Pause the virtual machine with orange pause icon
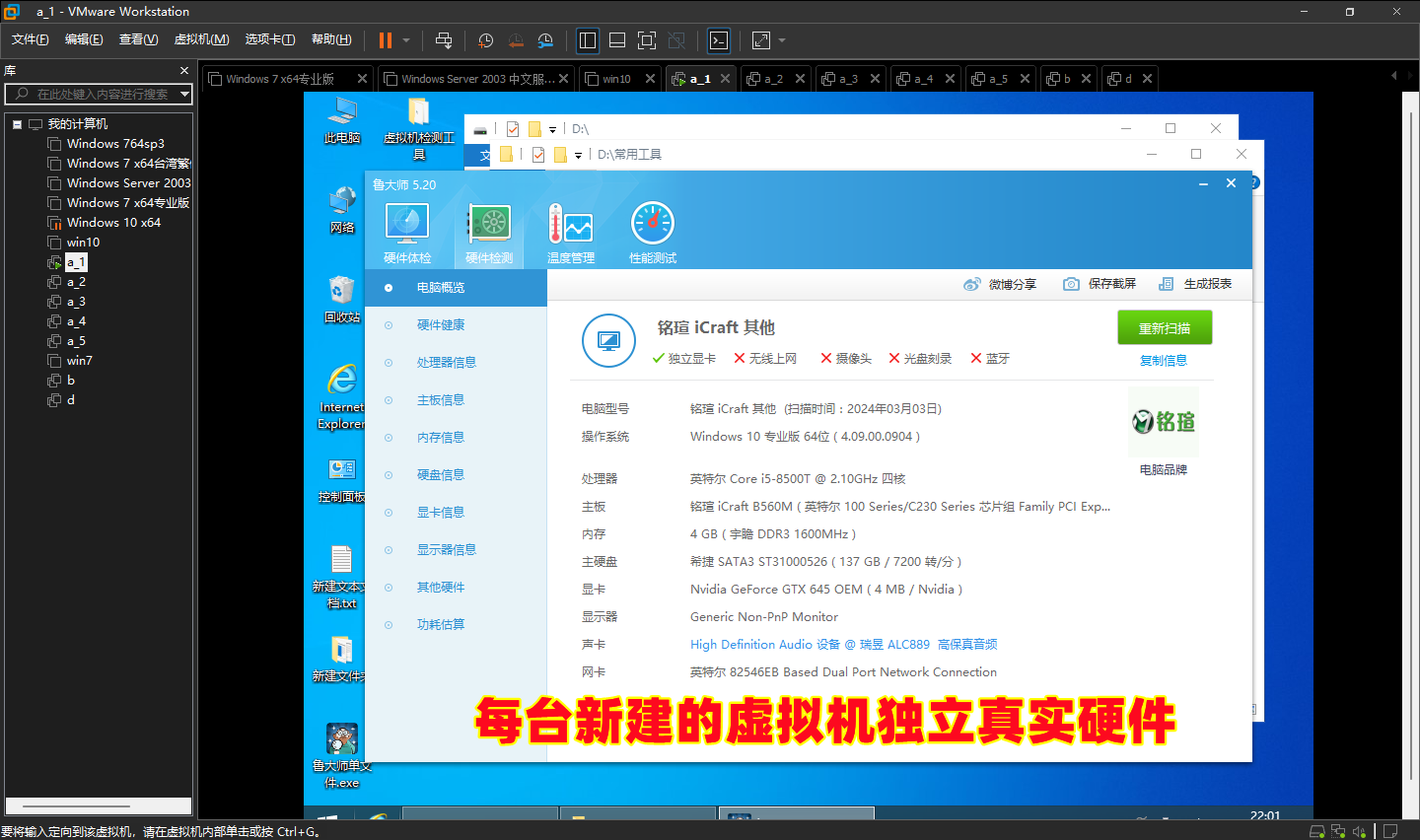The height and width of the screenshot is (840, 1420). [385, 40]
